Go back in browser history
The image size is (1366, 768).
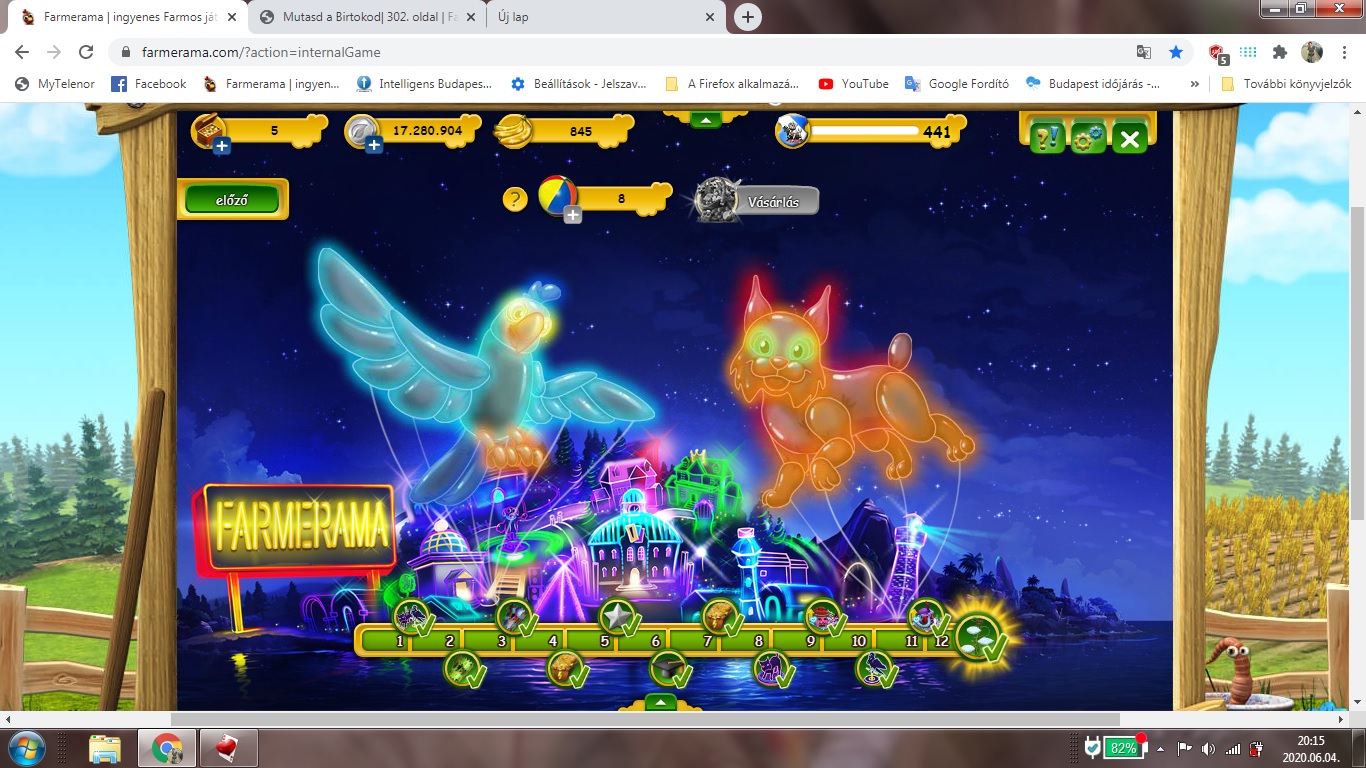(x=24, y=52)
